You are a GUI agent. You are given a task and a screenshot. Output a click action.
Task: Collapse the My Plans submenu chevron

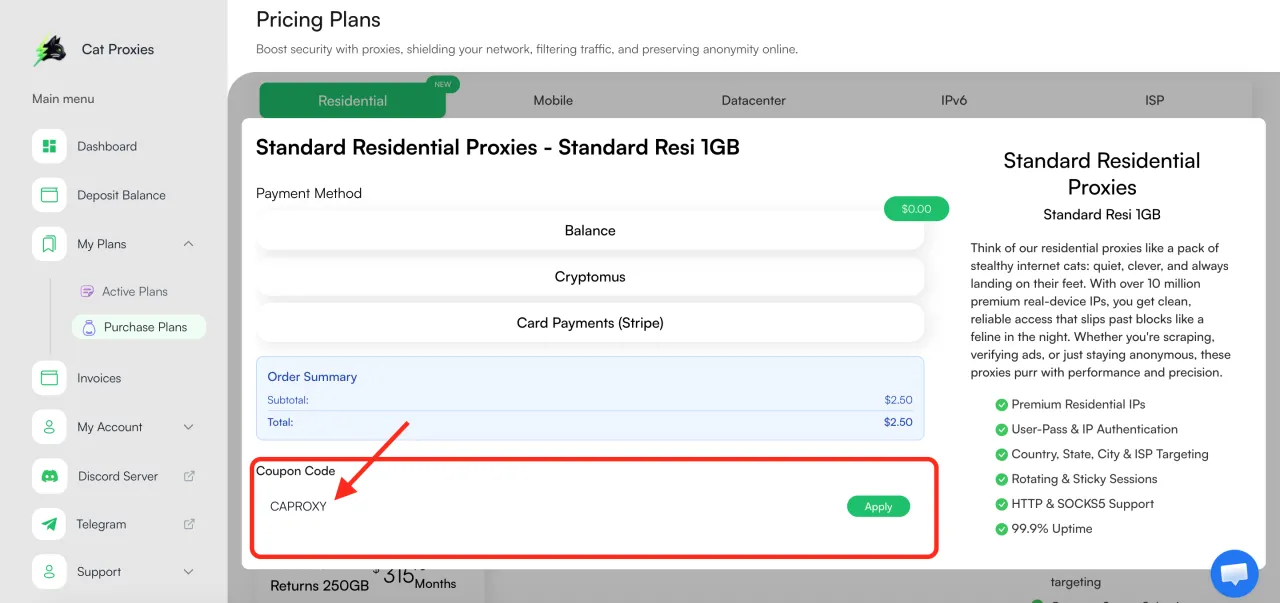coord(188,244)
